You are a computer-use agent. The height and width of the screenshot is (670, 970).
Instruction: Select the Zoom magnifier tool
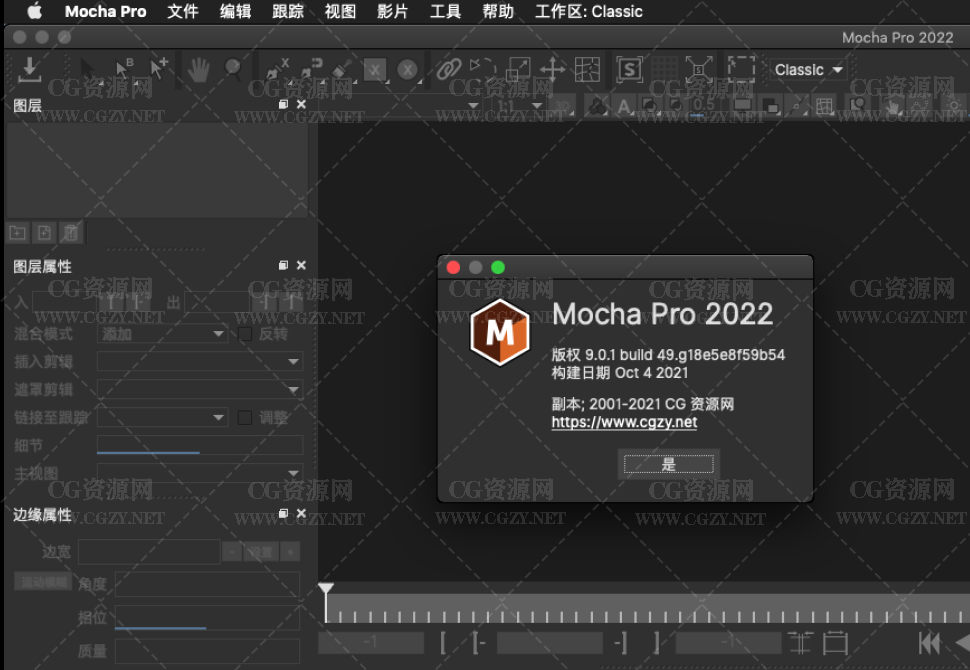[x=233, y=69]
